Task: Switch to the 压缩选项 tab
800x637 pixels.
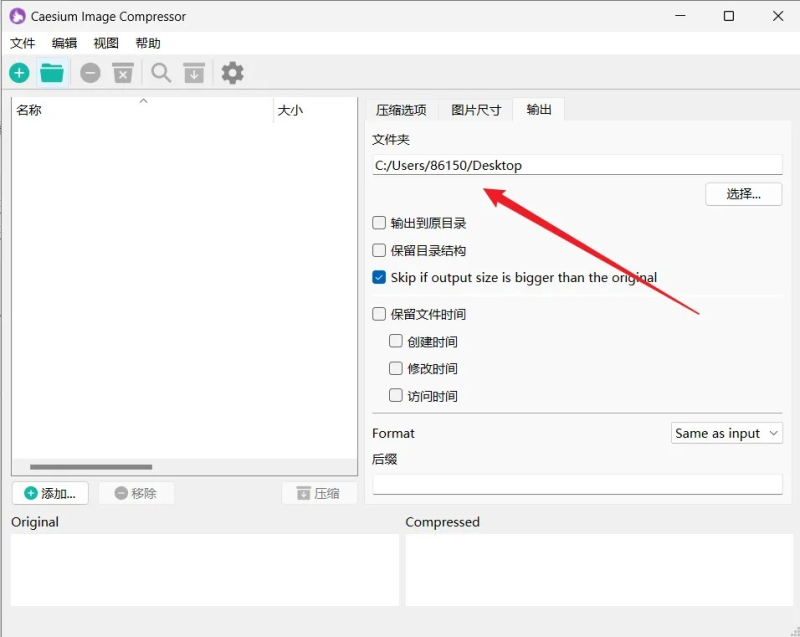Action: pos(401,110)
